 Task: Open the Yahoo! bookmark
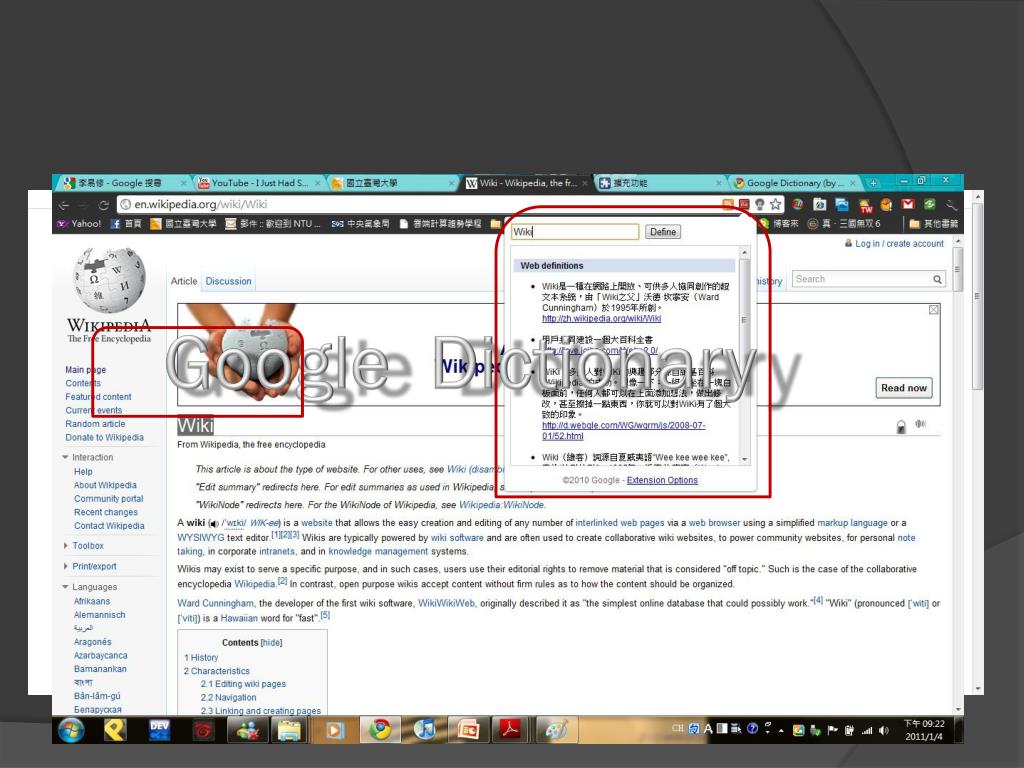coord(79,223)
